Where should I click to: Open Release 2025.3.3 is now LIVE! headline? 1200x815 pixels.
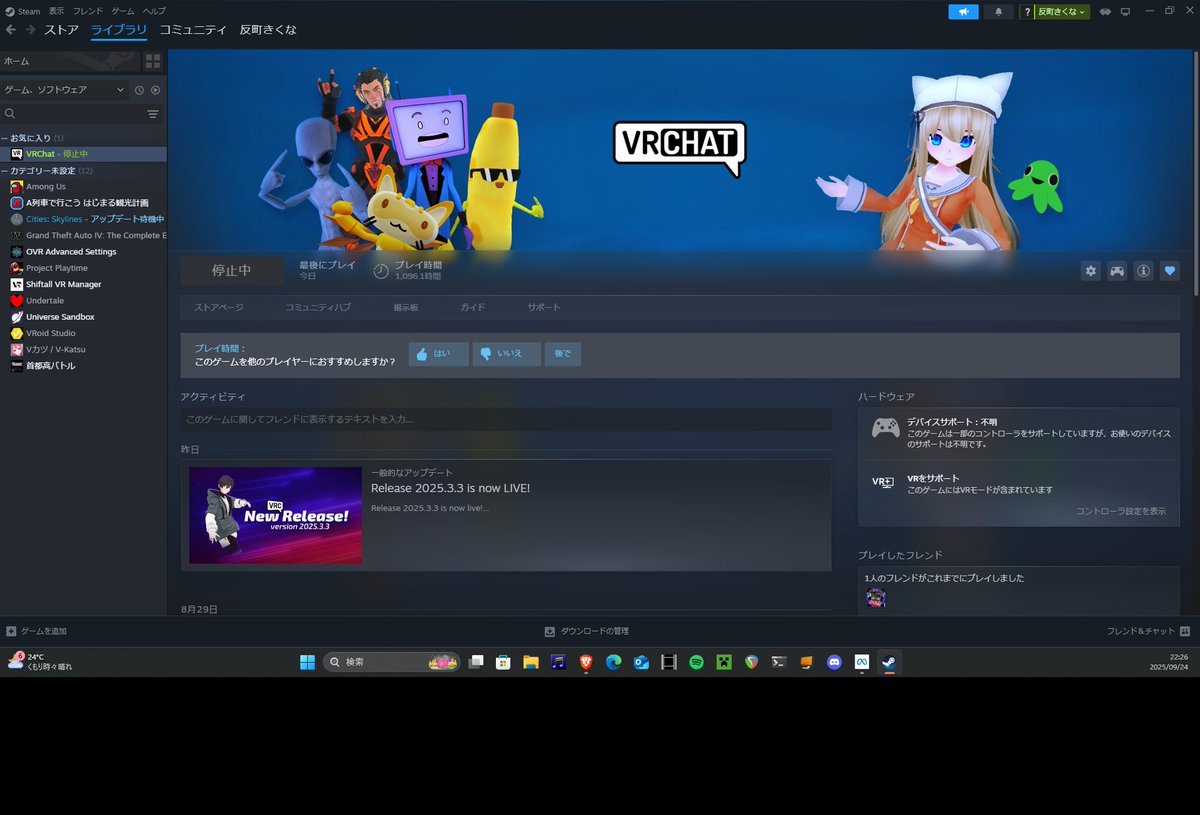click(450, 488)
